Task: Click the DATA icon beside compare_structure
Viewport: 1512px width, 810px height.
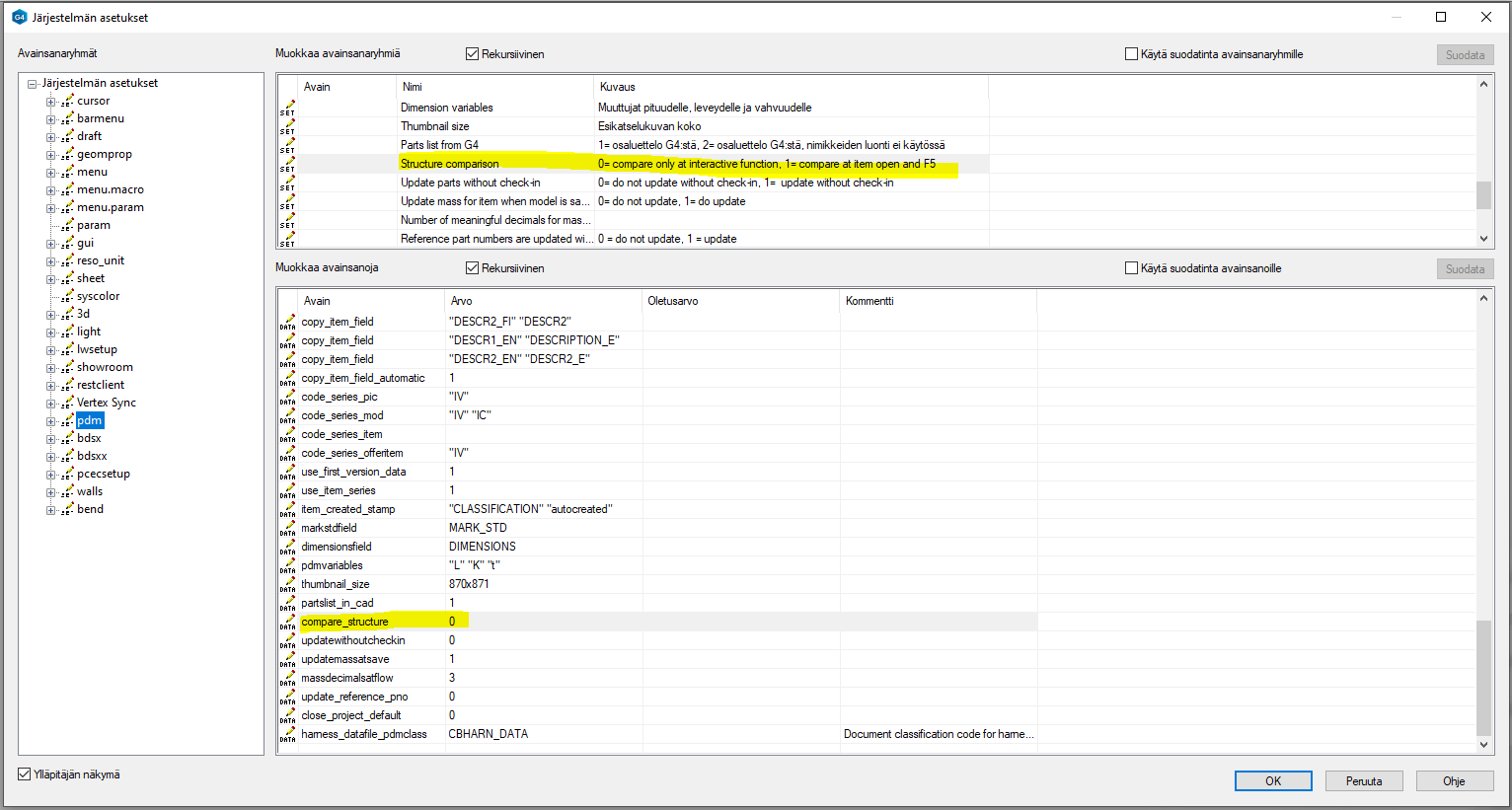Action: pyautogui.click(x=287, y=623)
